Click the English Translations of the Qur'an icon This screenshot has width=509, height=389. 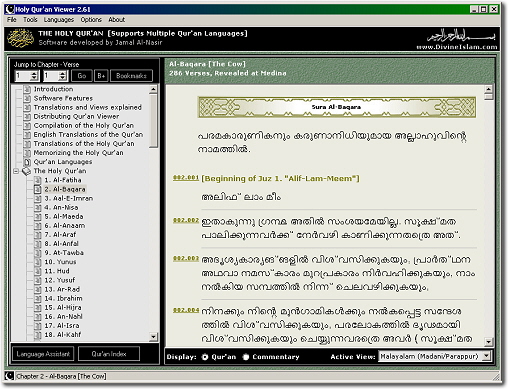[27, 135]
